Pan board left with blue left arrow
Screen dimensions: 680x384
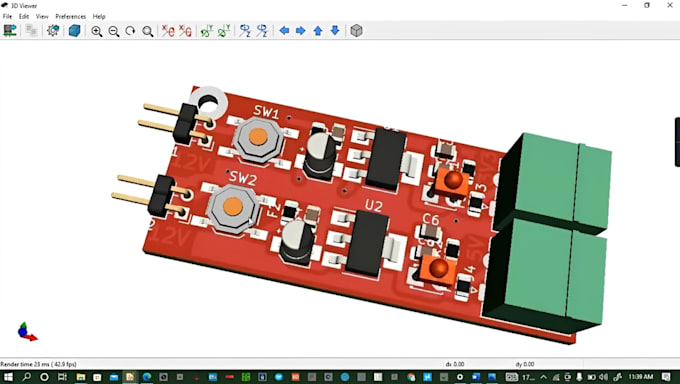click(x=284, y=31)
